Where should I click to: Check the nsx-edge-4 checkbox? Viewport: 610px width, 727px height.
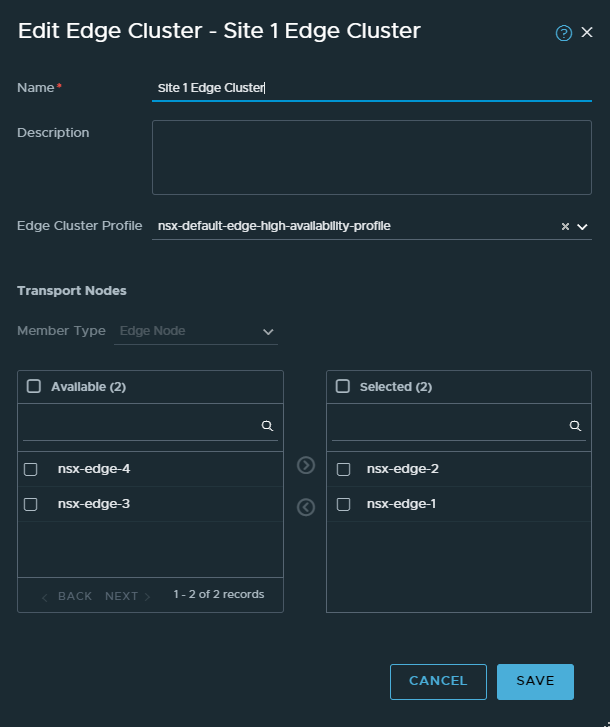click(31, 469)
